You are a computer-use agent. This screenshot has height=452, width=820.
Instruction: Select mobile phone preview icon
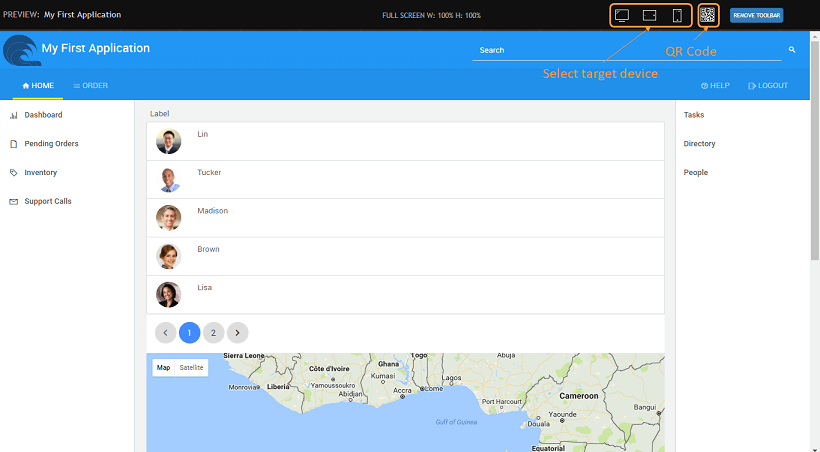(x=677, y=15)
